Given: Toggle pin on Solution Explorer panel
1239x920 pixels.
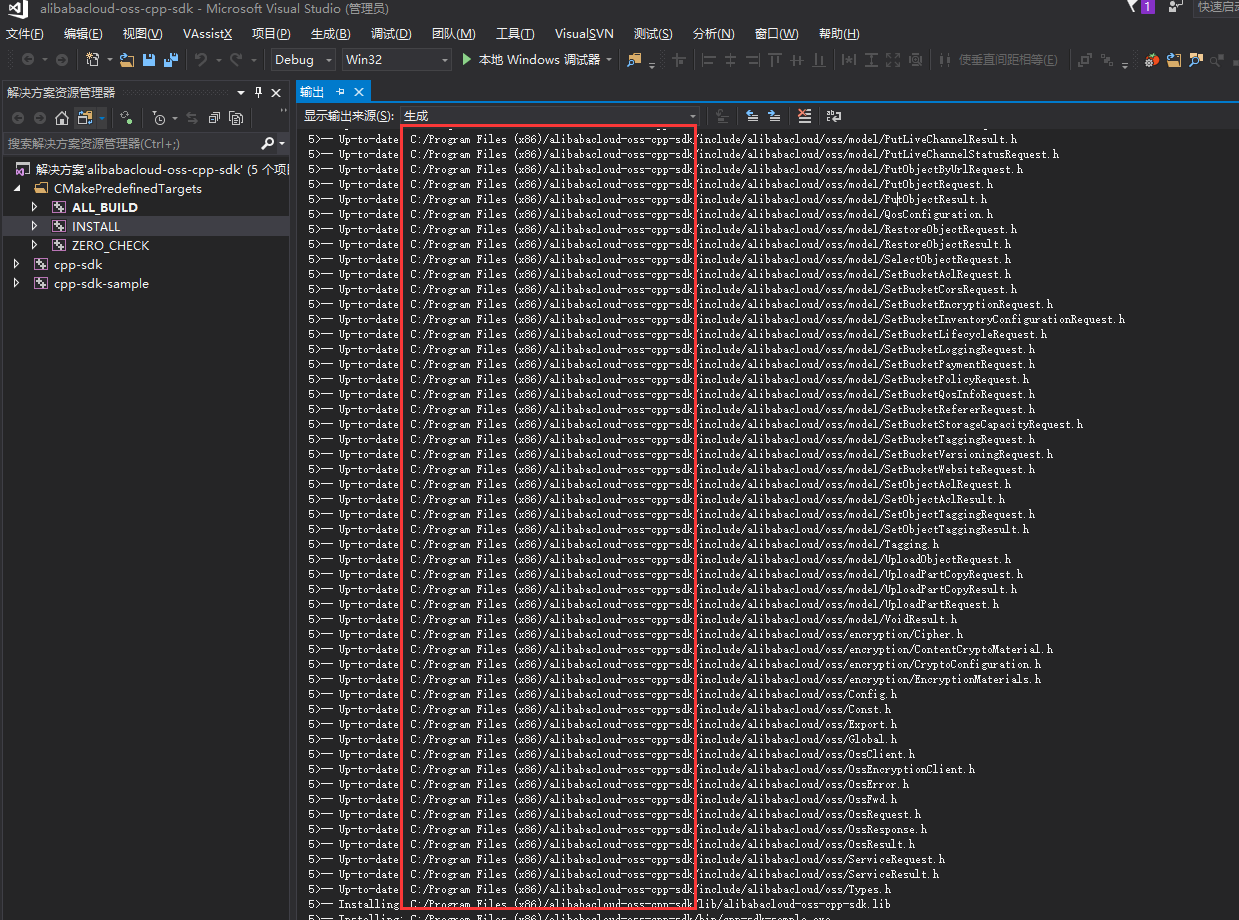Looking at the screenshot, I should click(258, 92).
